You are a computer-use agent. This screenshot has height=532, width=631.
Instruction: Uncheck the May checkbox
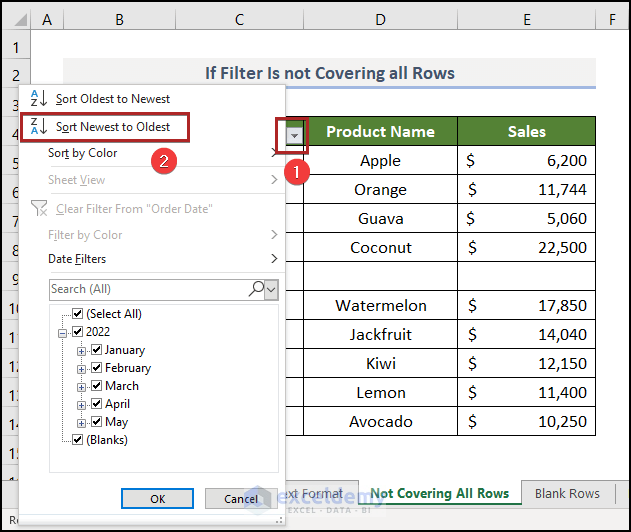96,421
